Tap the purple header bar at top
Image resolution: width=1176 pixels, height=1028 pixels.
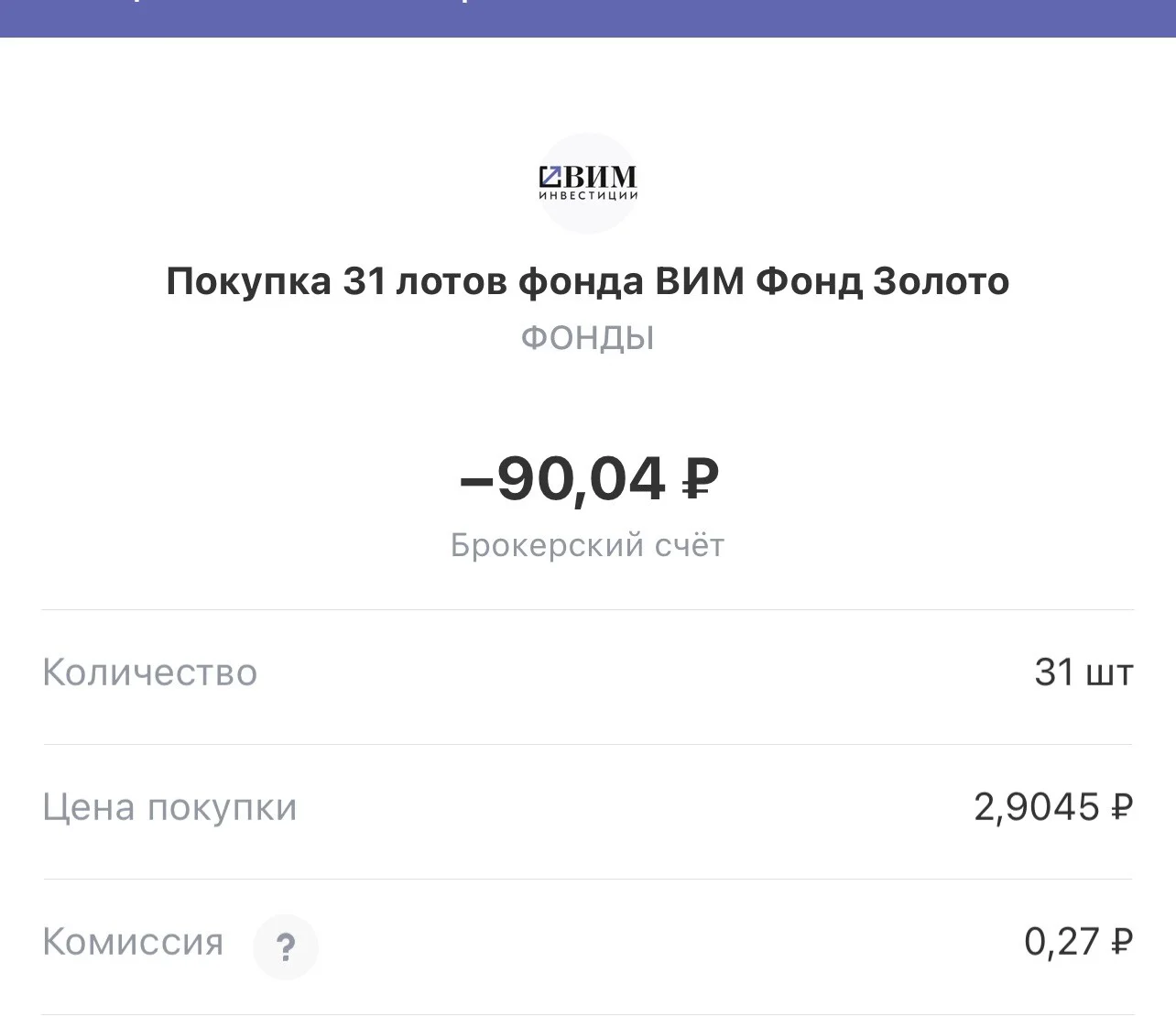(x=588, y=18)
